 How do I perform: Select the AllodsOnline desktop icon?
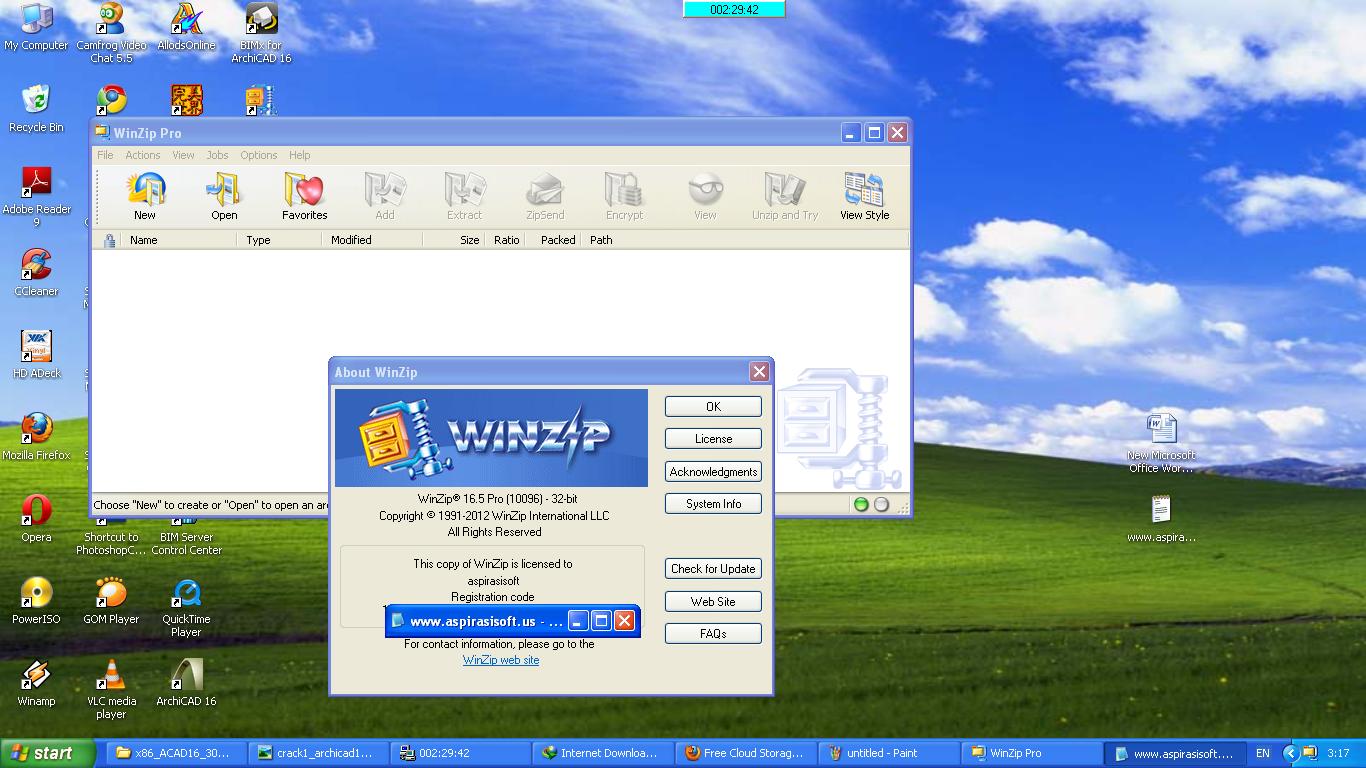[x=186, y=27]
